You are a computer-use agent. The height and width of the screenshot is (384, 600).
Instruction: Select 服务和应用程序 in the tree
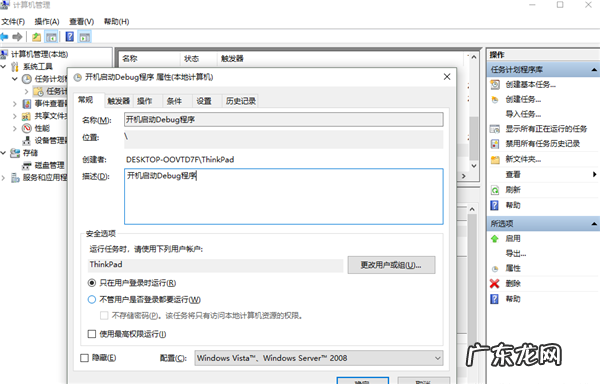pyautogui.click(x=45, y=177)
